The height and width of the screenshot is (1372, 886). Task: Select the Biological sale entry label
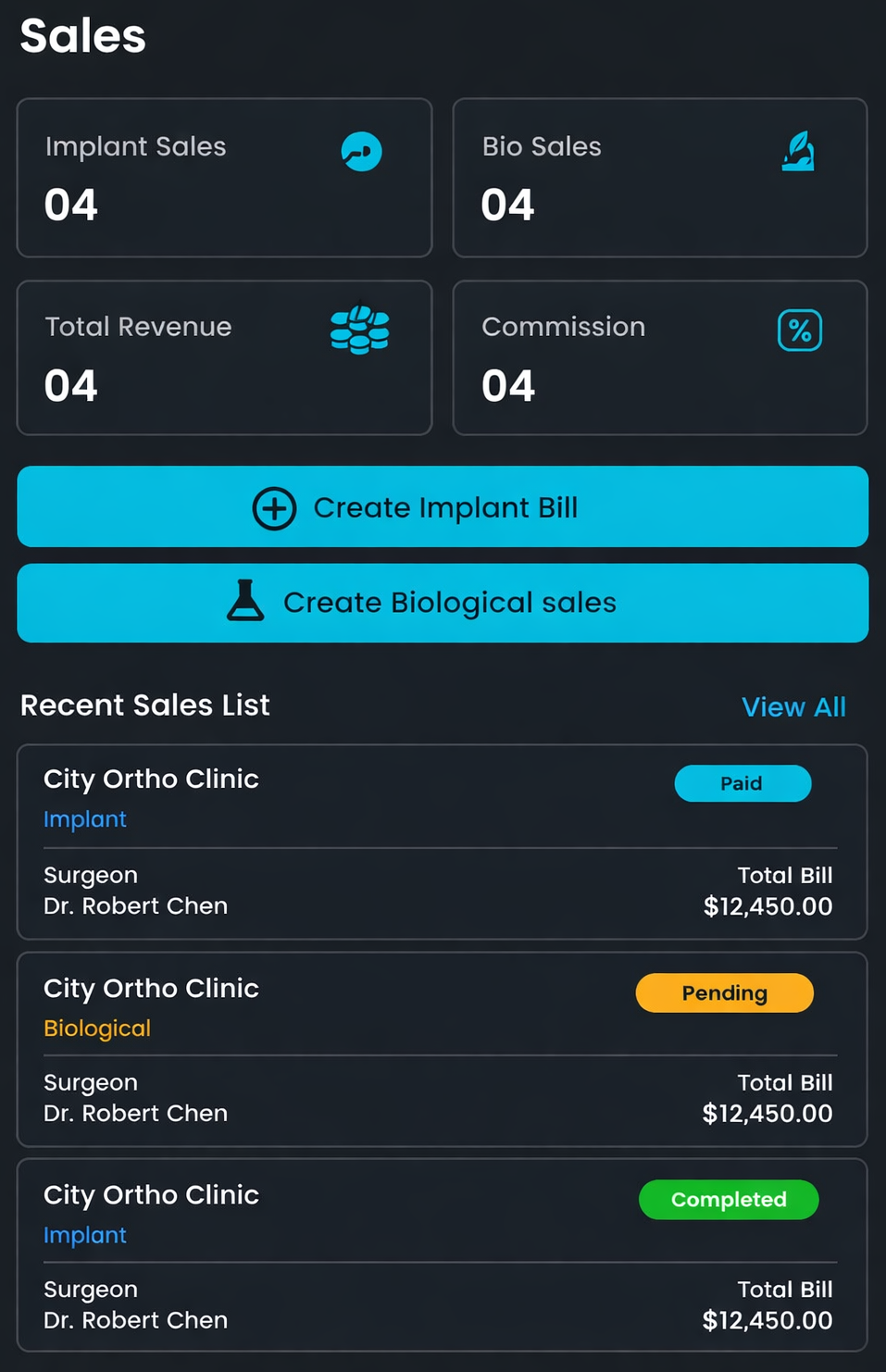coord(97,1029)
